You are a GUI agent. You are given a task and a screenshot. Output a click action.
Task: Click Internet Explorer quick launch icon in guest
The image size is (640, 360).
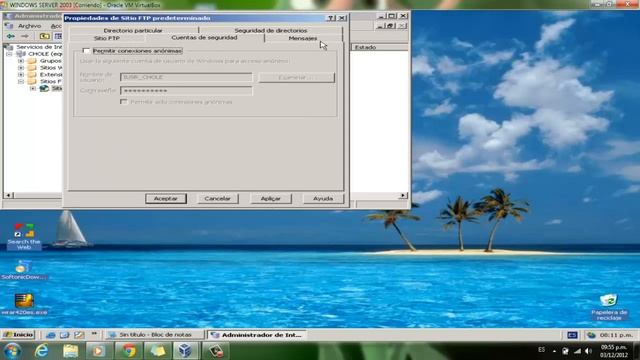(51, 335)
